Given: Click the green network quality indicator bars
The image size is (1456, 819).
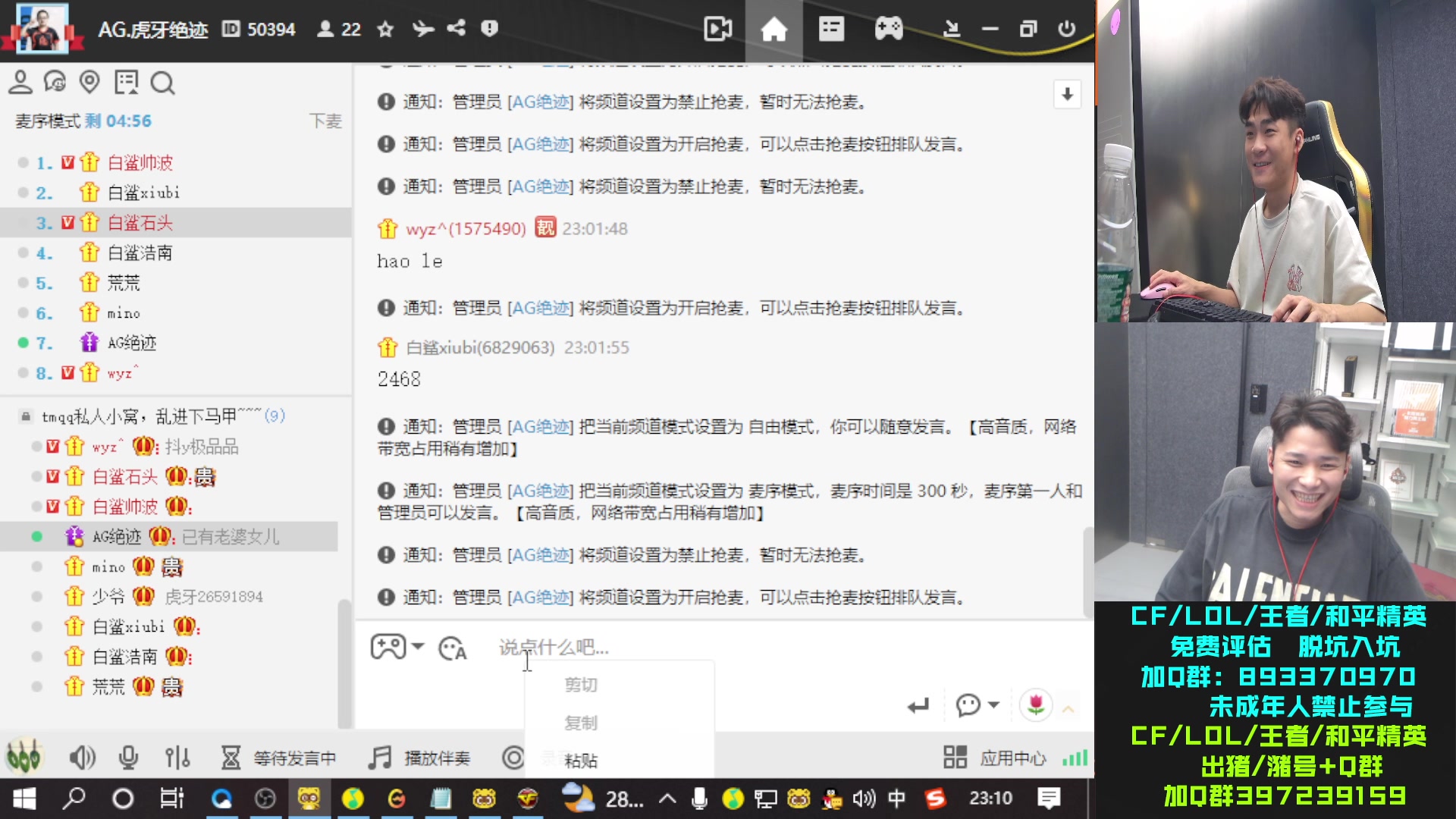Looking at the screenshot, I should (1074, 757).
